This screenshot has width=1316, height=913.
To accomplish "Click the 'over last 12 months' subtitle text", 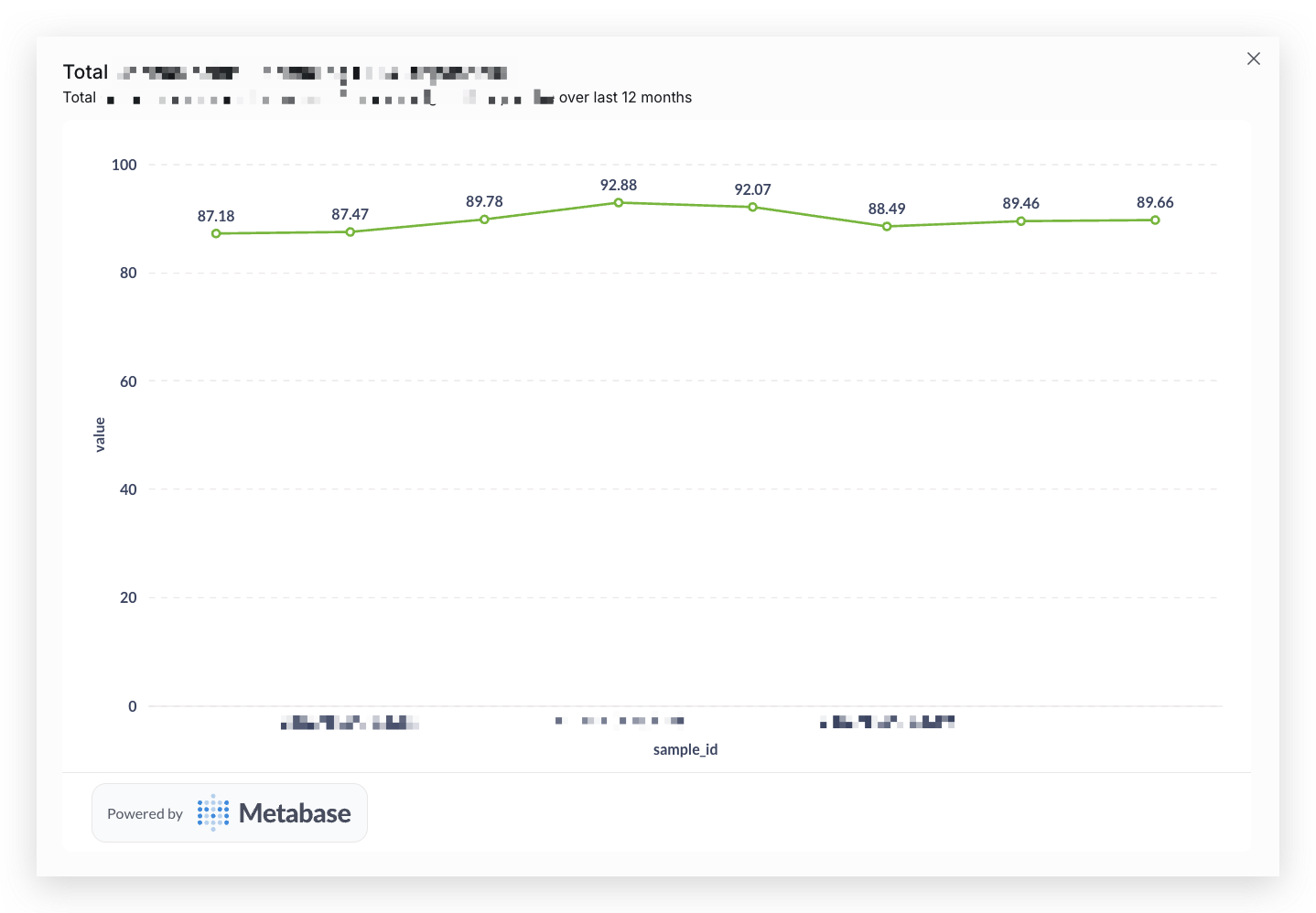I will [625, 97].
